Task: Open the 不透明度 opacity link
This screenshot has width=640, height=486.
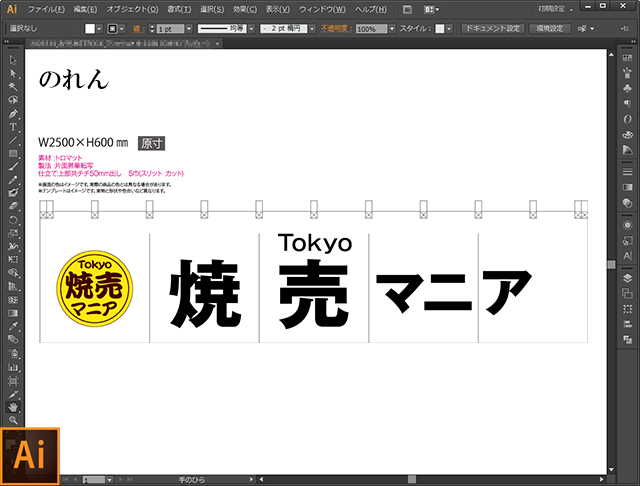Action: coord(336,29)
